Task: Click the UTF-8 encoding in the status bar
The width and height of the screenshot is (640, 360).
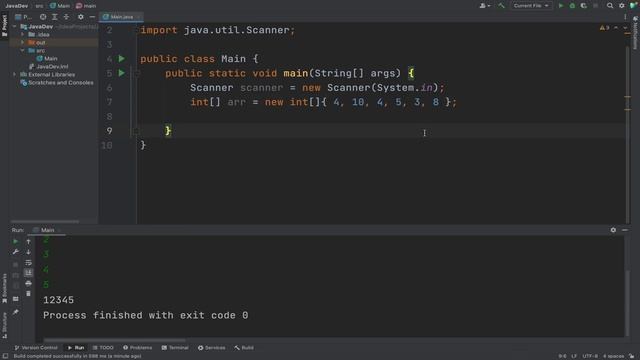Action: [x=590, y=356]
